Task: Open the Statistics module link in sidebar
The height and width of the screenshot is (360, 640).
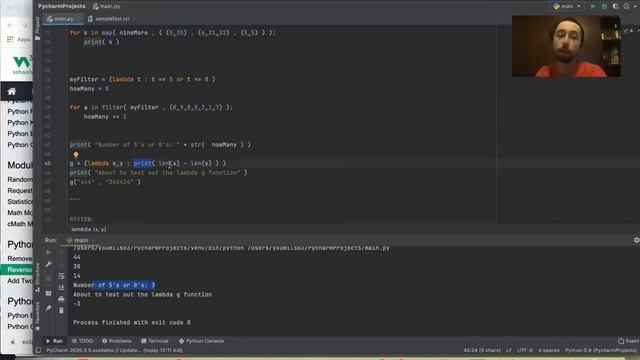Action: pyautogui.click(x=20, y=202)
